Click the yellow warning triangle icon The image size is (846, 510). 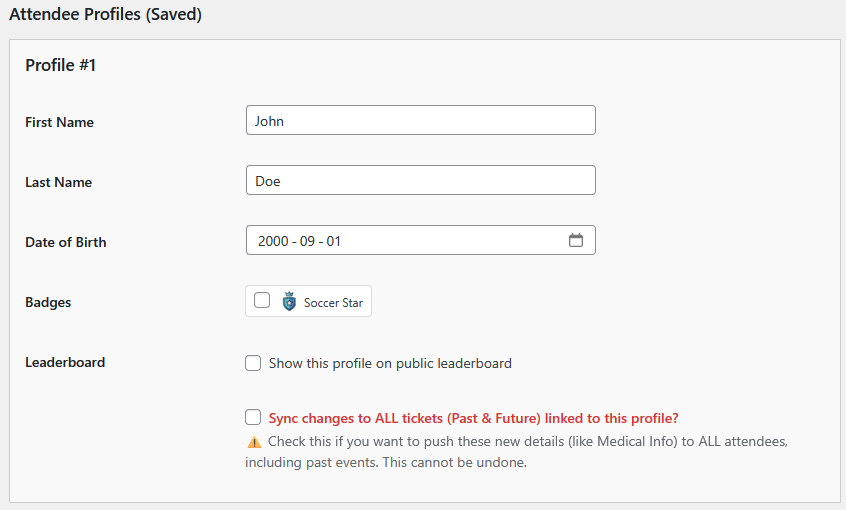[x=254, y=442]
